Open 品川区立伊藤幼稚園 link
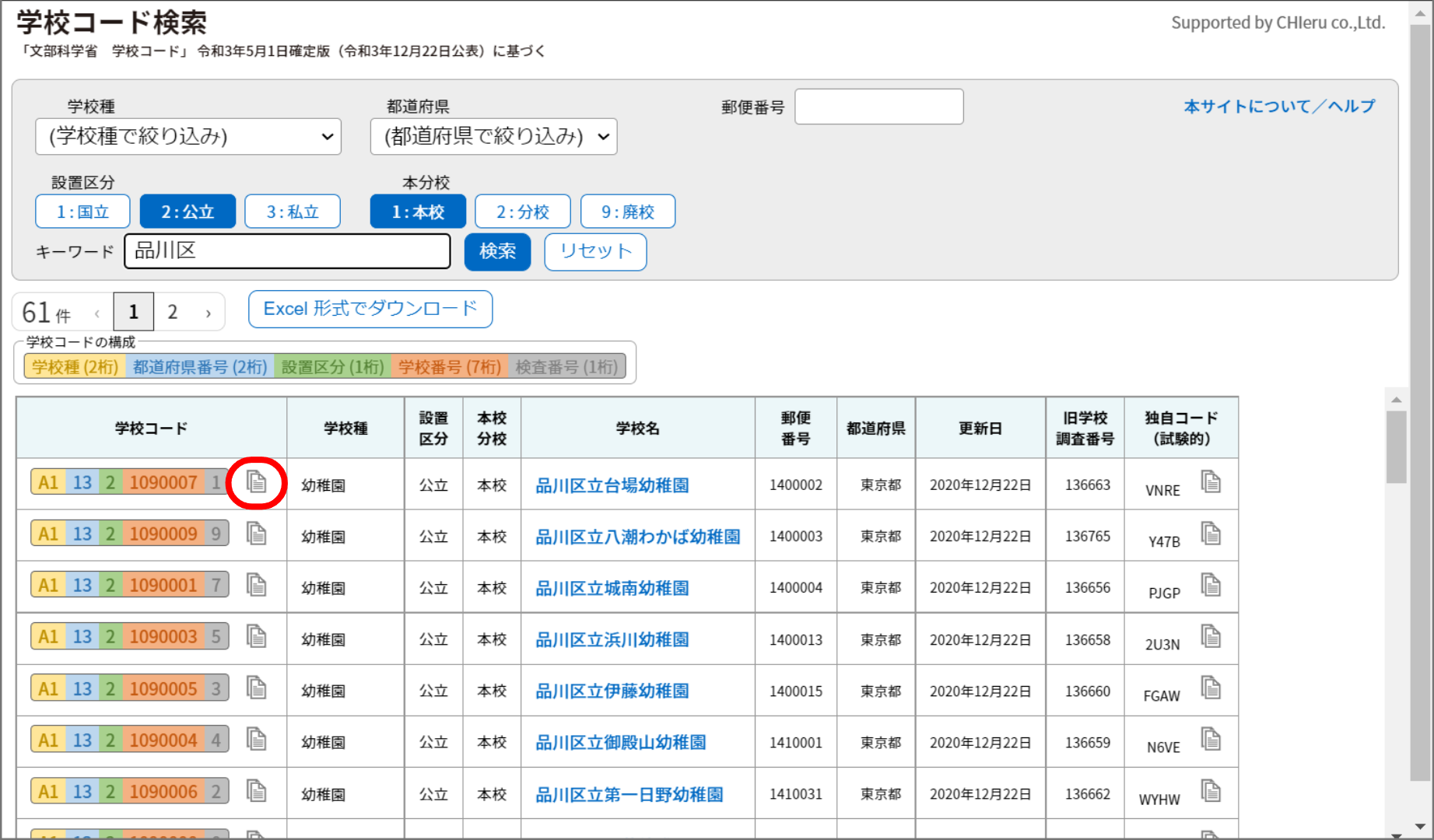This screenshot has height=840, width=1434. (612, 691)
